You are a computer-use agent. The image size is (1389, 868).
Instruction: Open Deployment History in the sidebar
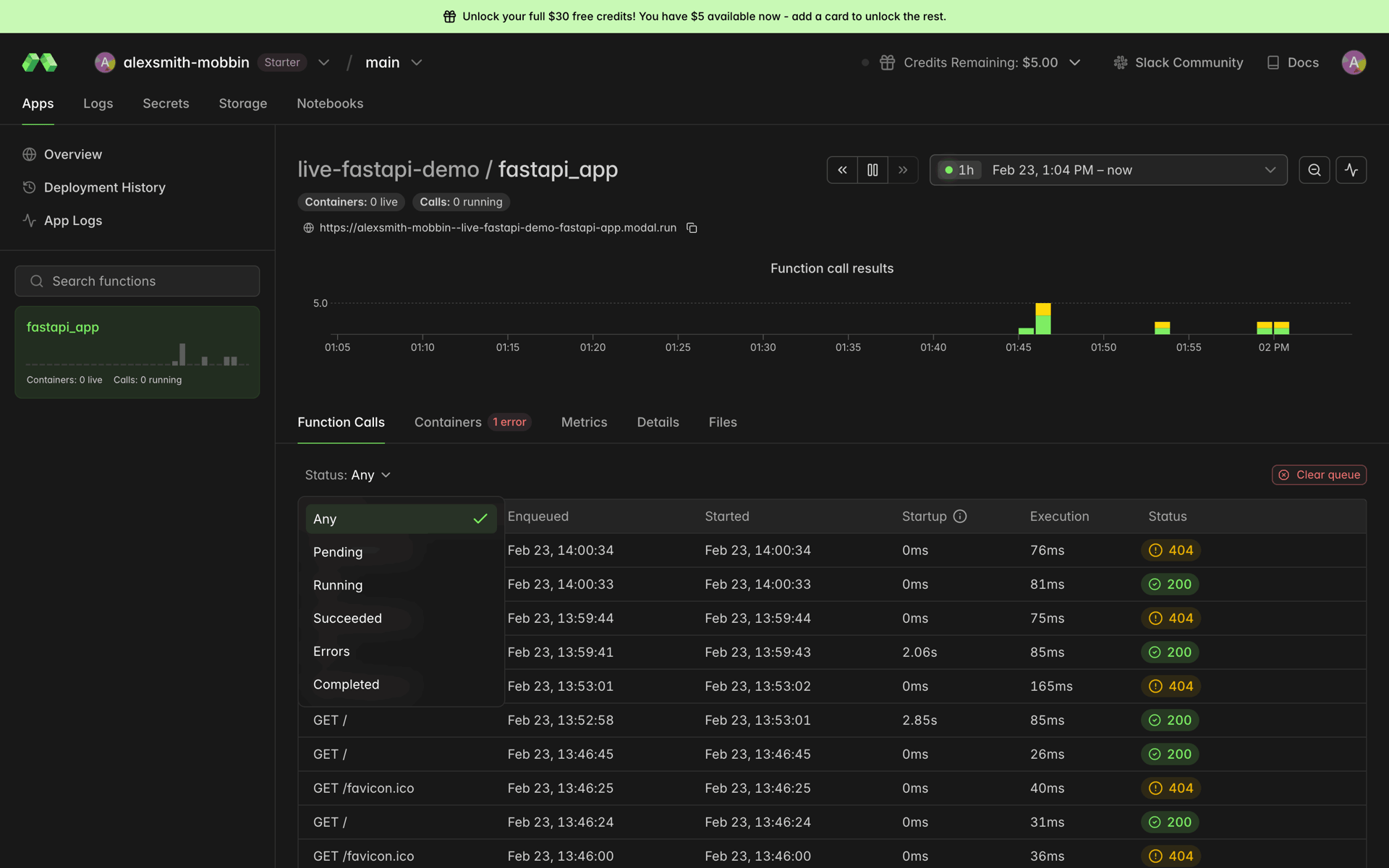point(104,187)
